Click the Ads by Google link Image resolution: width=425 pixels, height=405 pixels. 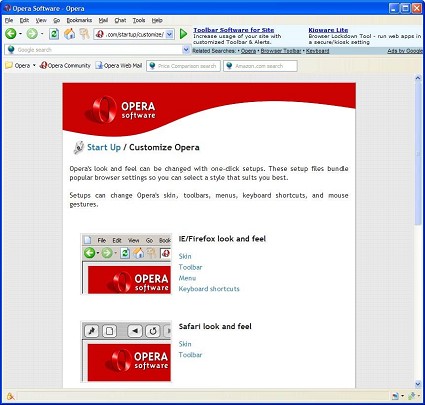point(405,51)
